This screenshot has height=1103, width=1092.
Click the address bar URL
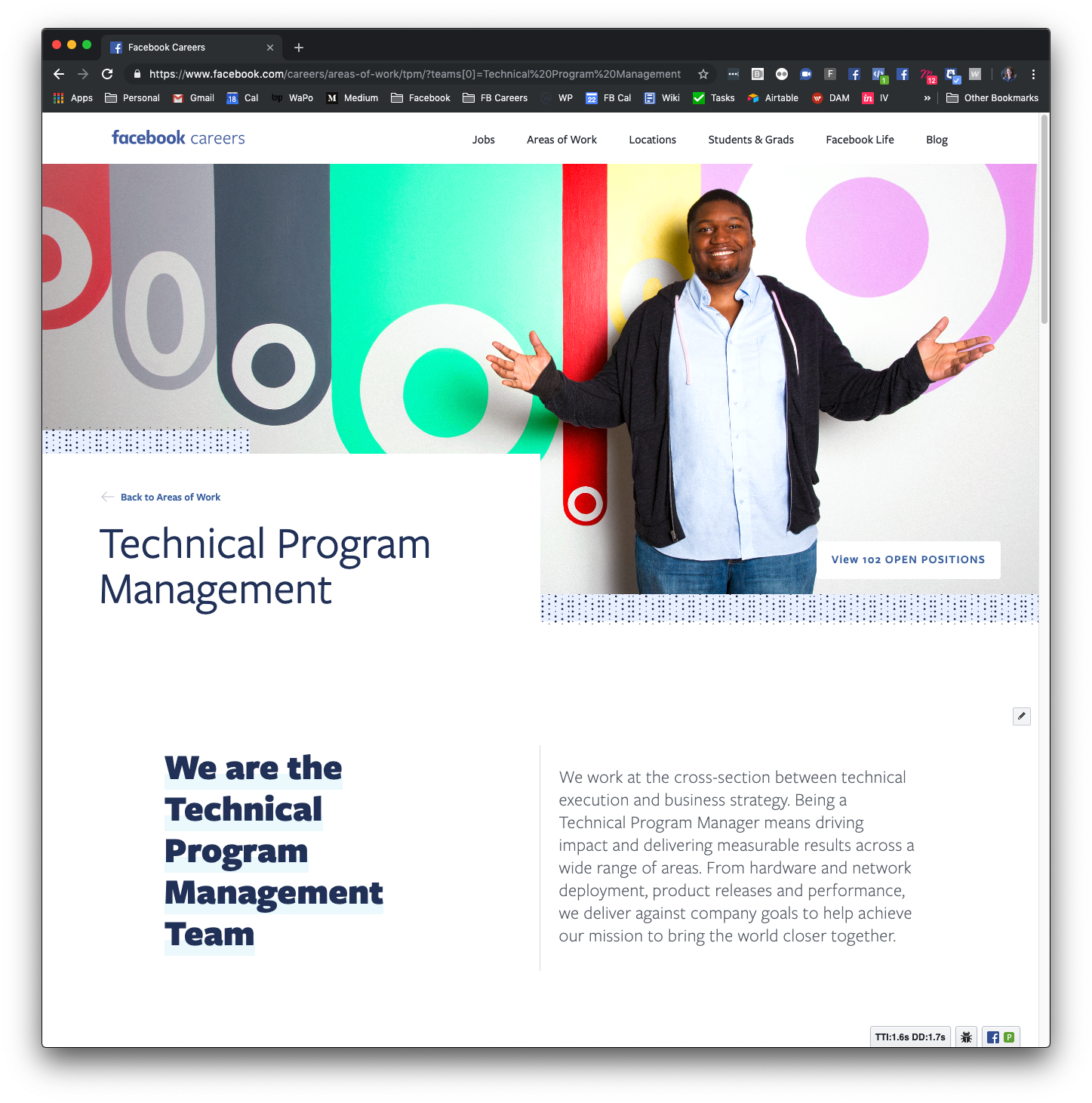(414, 74)
